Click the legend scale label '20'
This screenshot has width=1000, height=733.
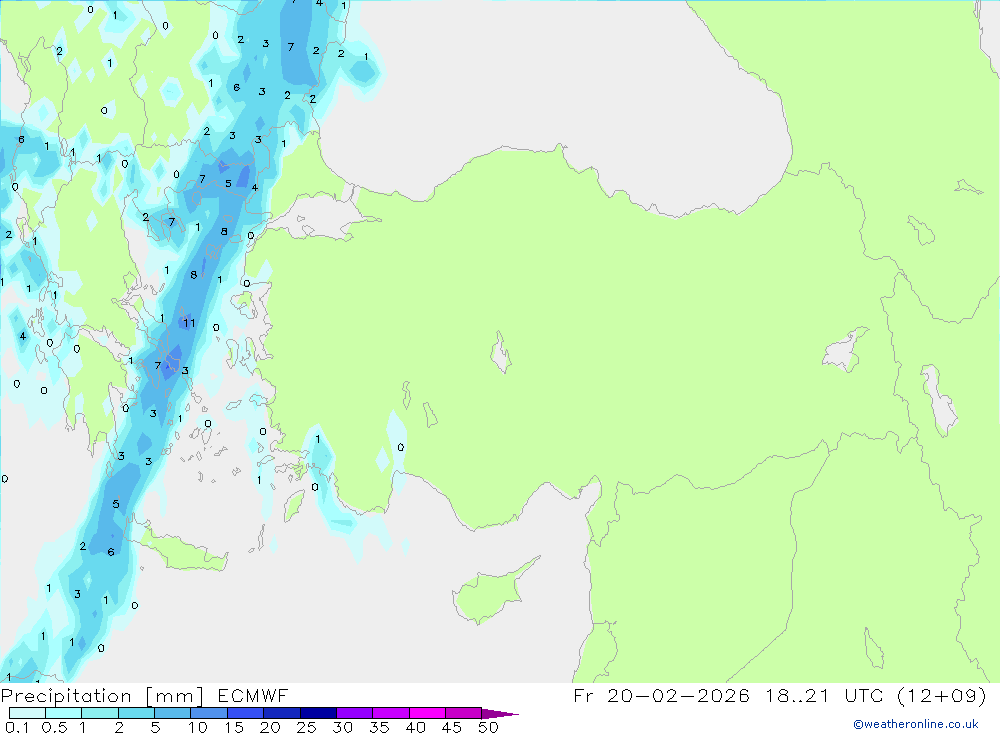point(270,727)
